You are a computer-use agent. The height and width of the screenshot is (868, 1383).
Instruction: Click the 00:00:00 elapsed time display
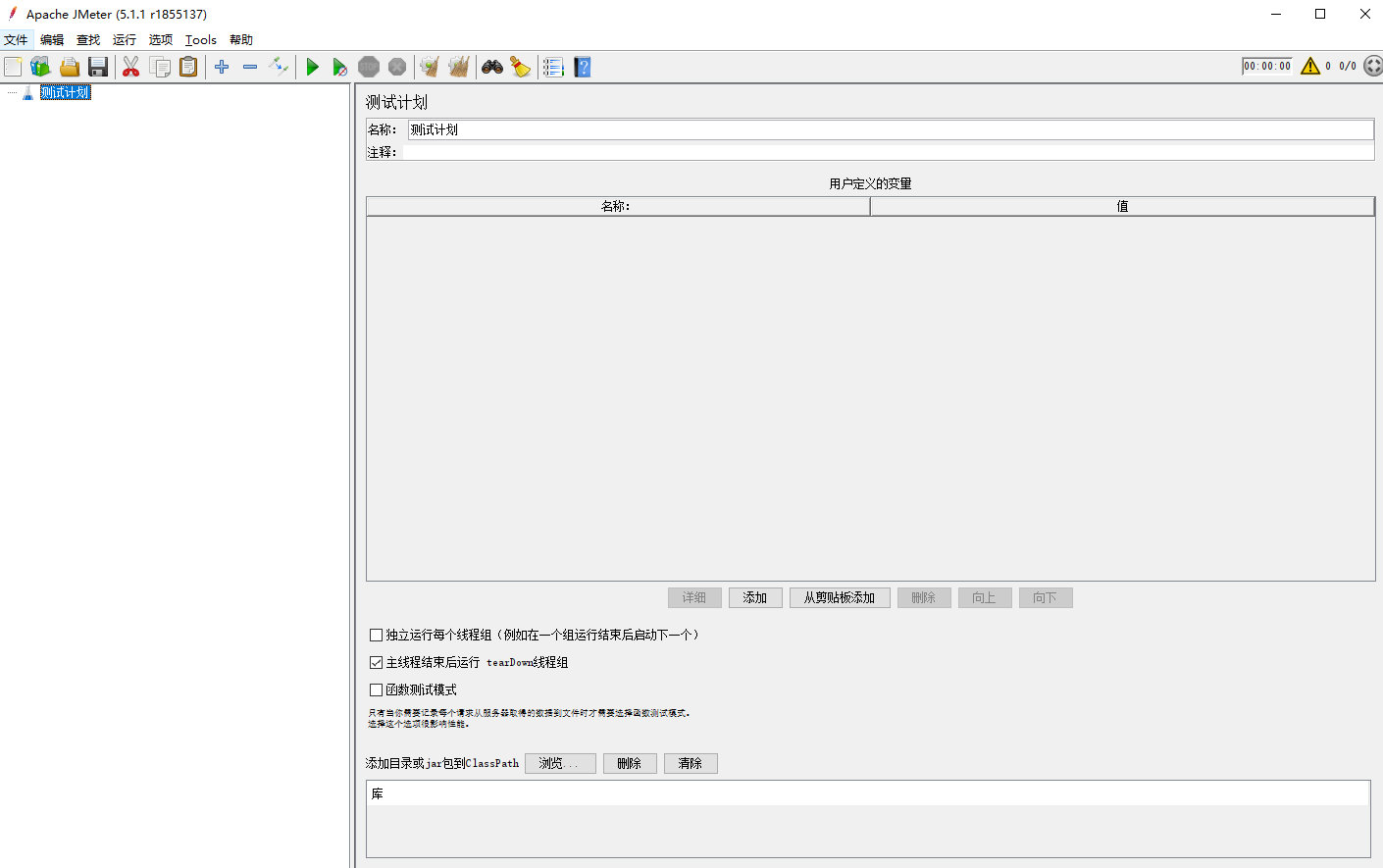pyautogui.click(x=1267, y=66)
